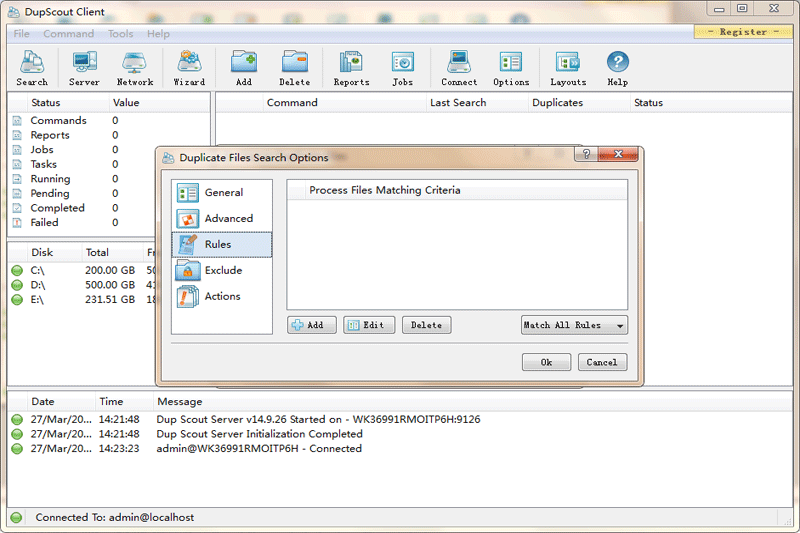
Task: Open the Server toolbar icon
Action: [84, 69]
